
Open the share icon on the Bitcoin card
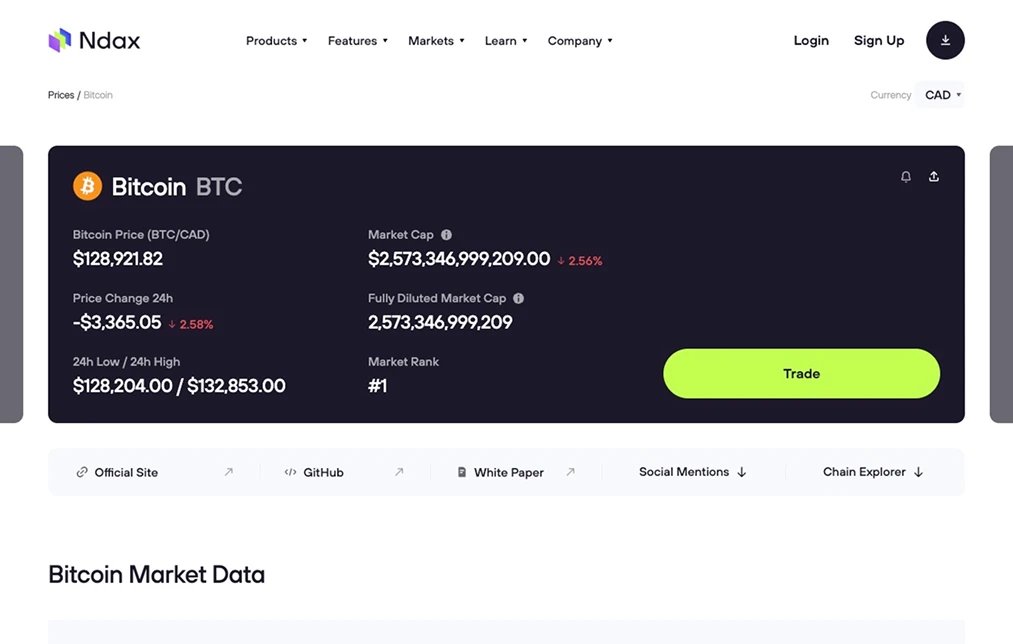click(x=933, y=176)
